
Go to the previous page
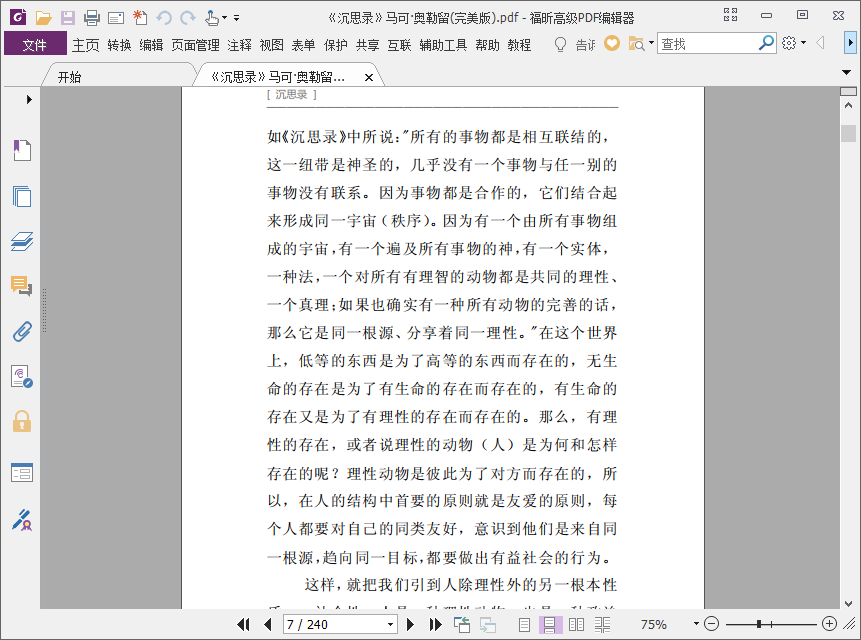pos(268,624)
